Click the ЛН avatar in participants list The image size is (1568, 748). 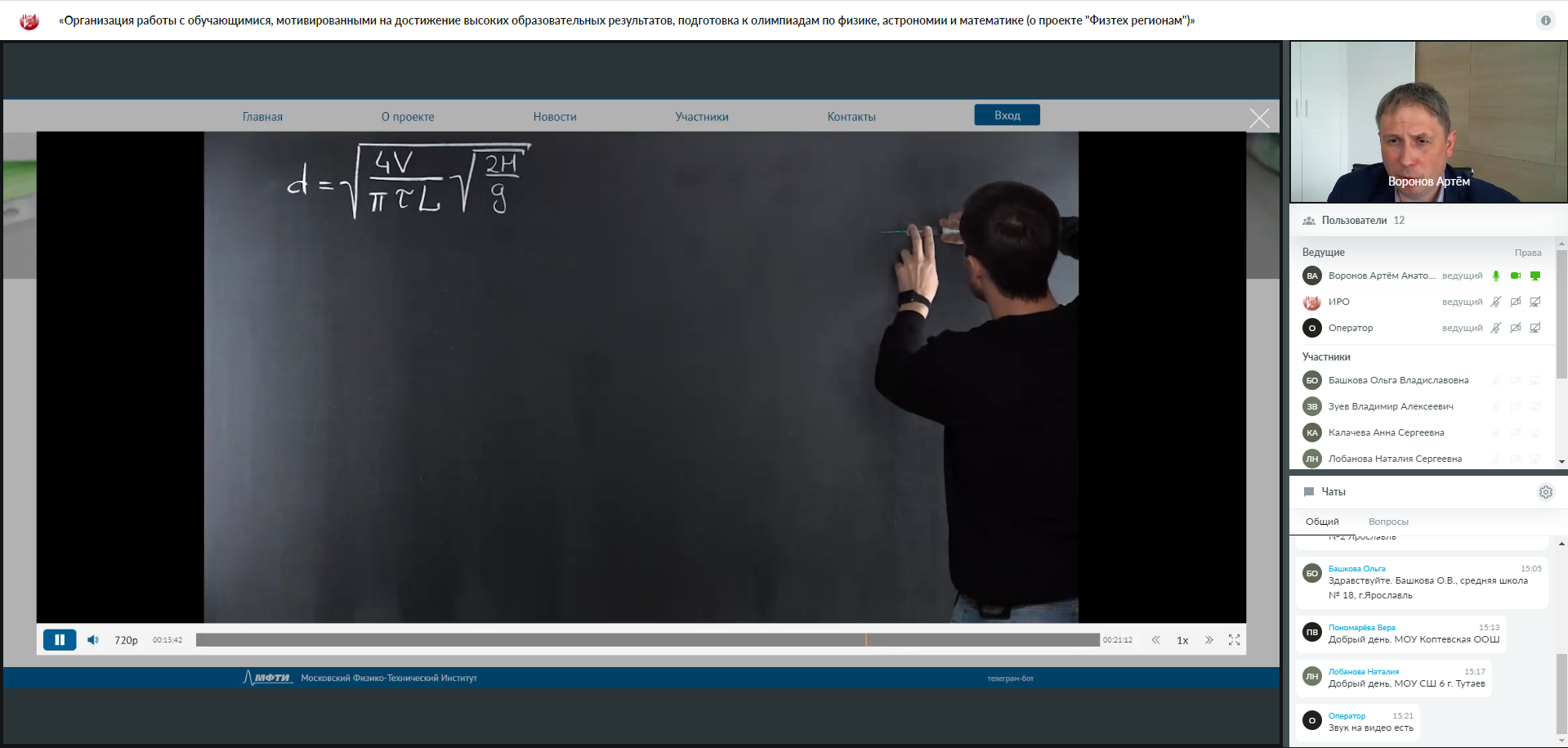click(x=1312, y=459)
